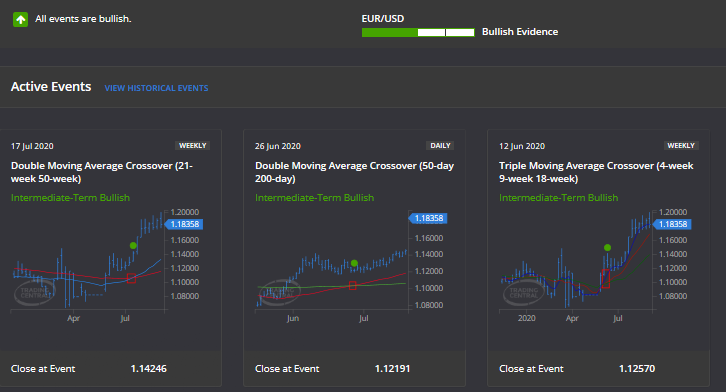Click the WEEKLY badge on 17 Jul 2020 card
The width and height of the screenshot is (726, 392).
pyautogui.click(x=193, y=145)
